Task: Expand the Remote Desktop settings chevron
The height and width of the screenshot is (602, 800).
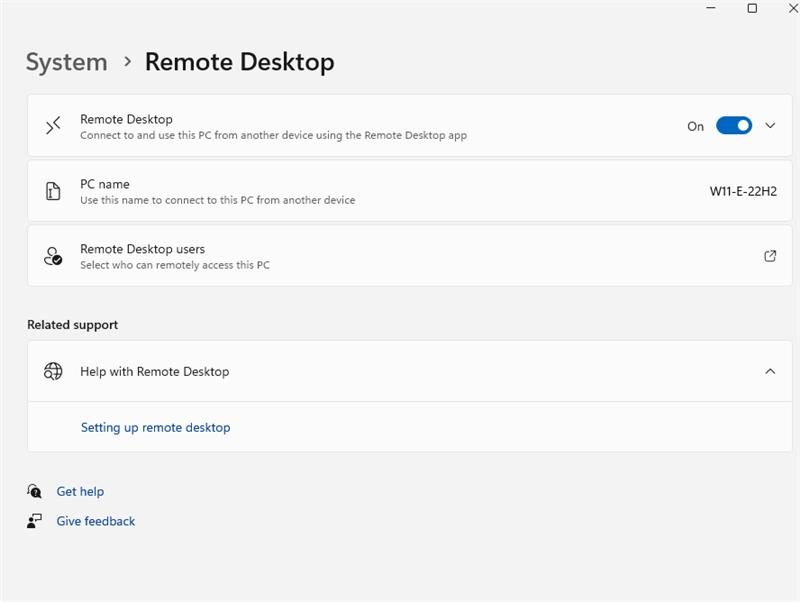Action: pos(770,126)
